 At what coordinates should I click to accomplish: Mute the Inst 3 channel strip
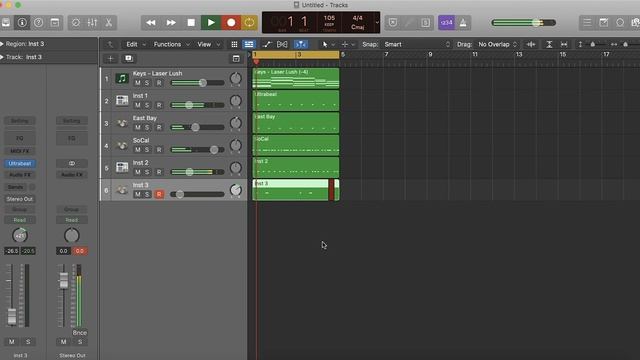(11, 342)
